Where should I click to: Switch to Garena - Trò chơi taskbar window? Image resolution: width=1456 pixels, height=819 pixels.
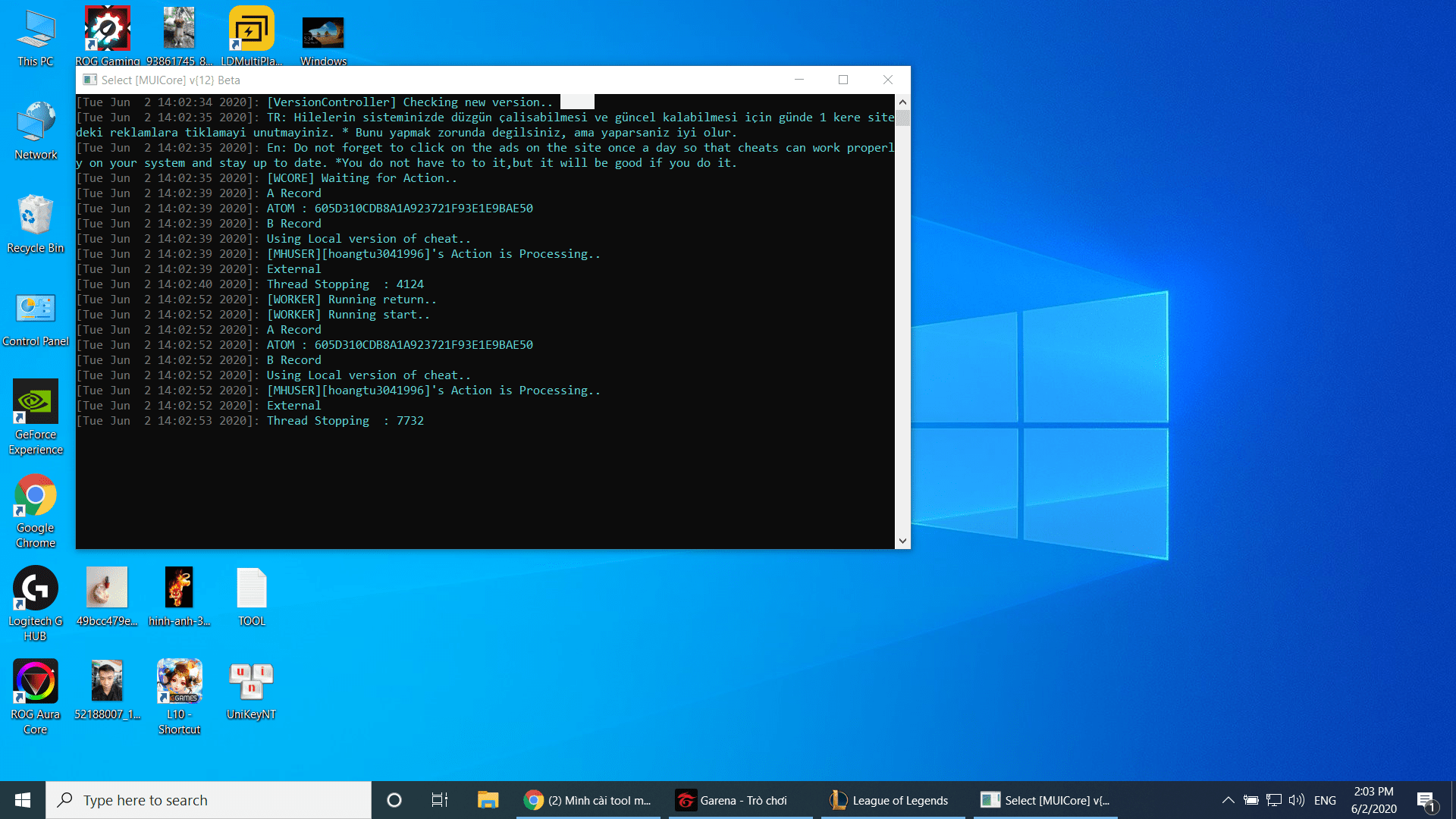click(x=741, y=800)
